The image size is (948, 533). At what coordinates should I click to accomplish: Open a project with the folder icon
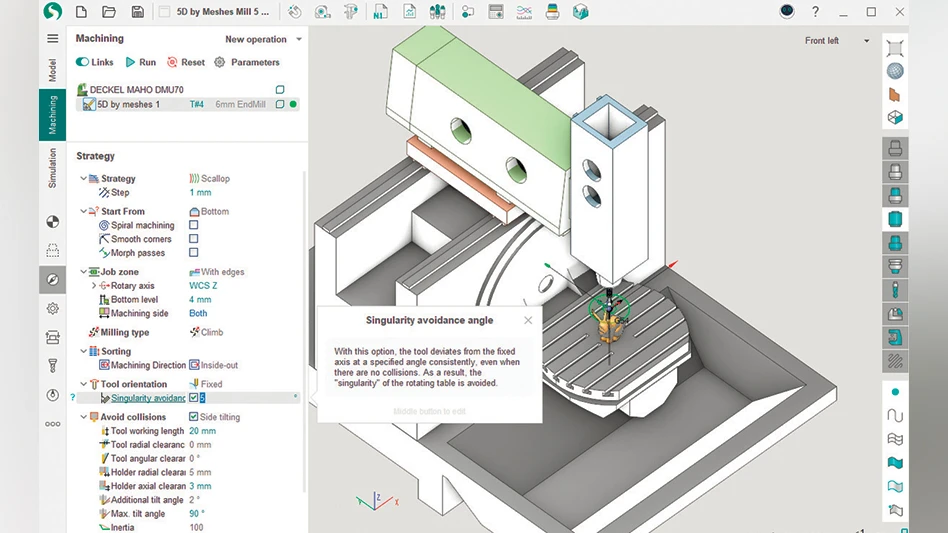(108, 12)
